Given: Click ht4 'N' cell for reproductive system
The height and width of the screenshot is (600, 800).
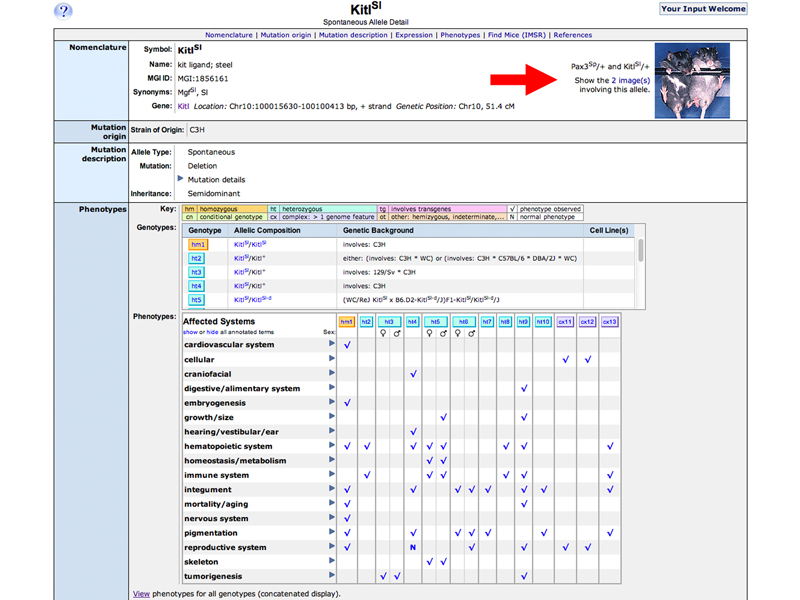Looking at the screenshot, I should 413,547.
